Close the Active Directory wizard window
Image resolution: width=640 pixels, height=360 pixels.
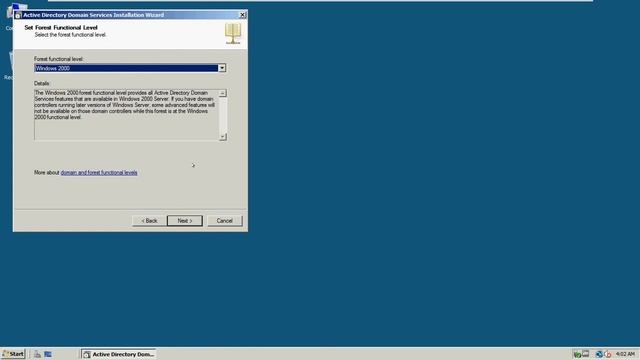click(x=242, y=15)
